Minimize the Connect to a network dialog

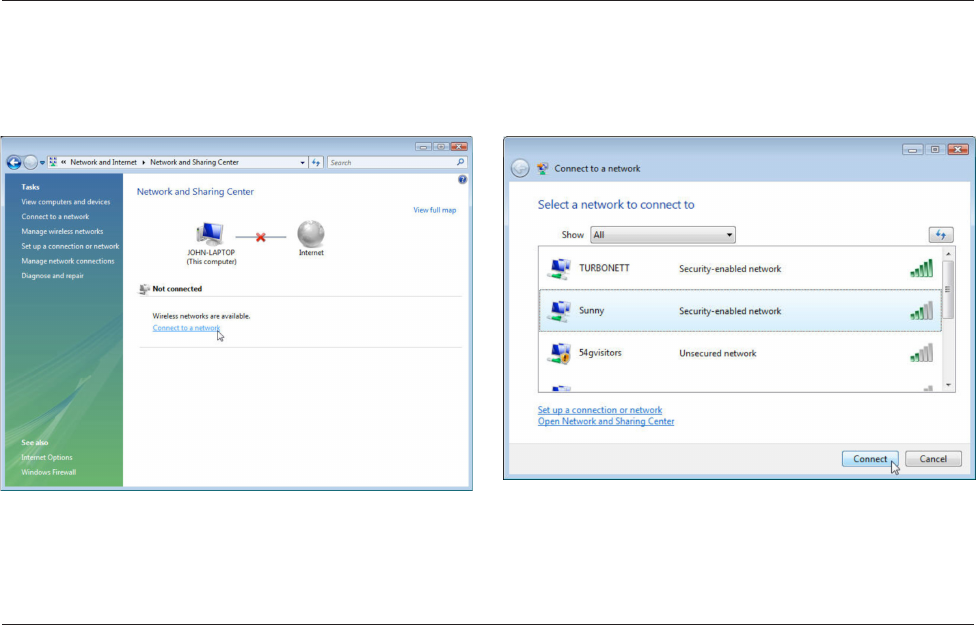pyautogui.click(x=913, y=149)
